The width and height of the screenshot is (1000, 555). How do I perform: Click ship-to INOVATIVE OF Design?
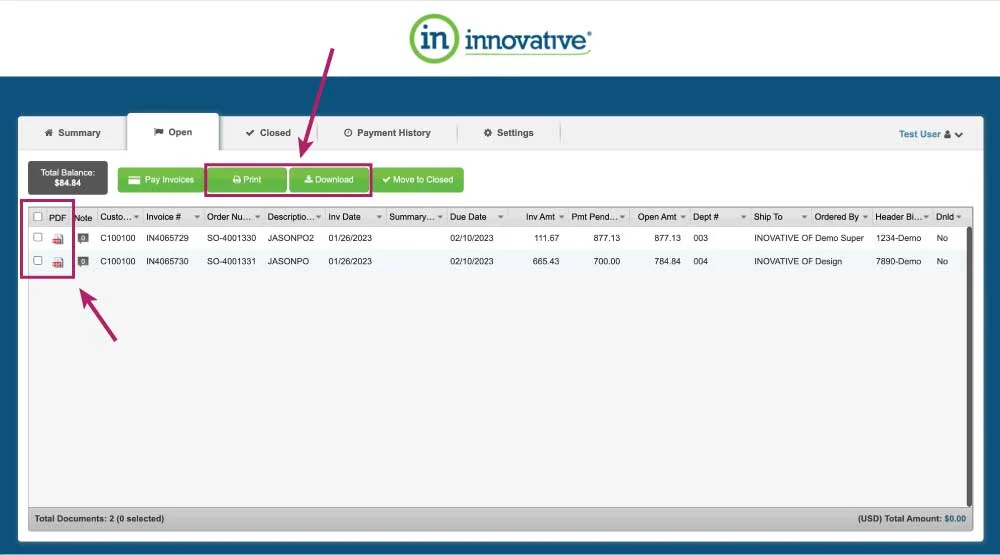[x=798, y=262]
